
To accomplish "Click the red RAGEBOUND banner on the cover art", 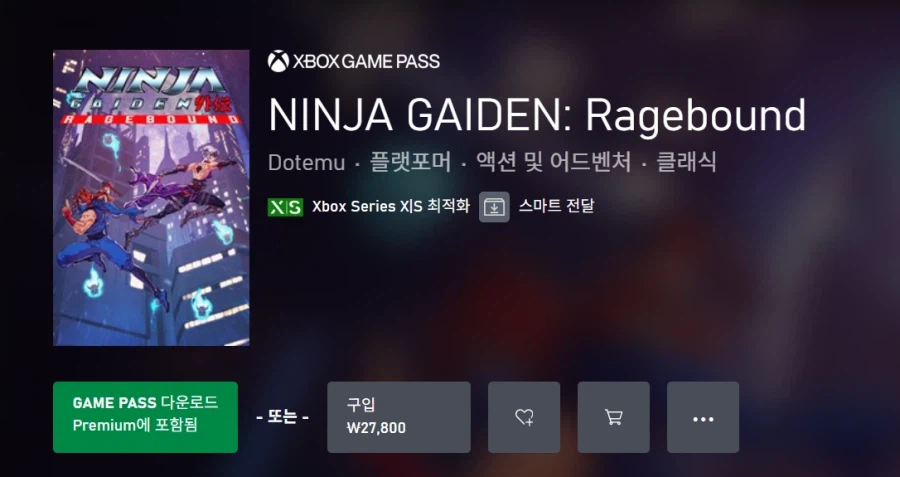I will (149, 119).
